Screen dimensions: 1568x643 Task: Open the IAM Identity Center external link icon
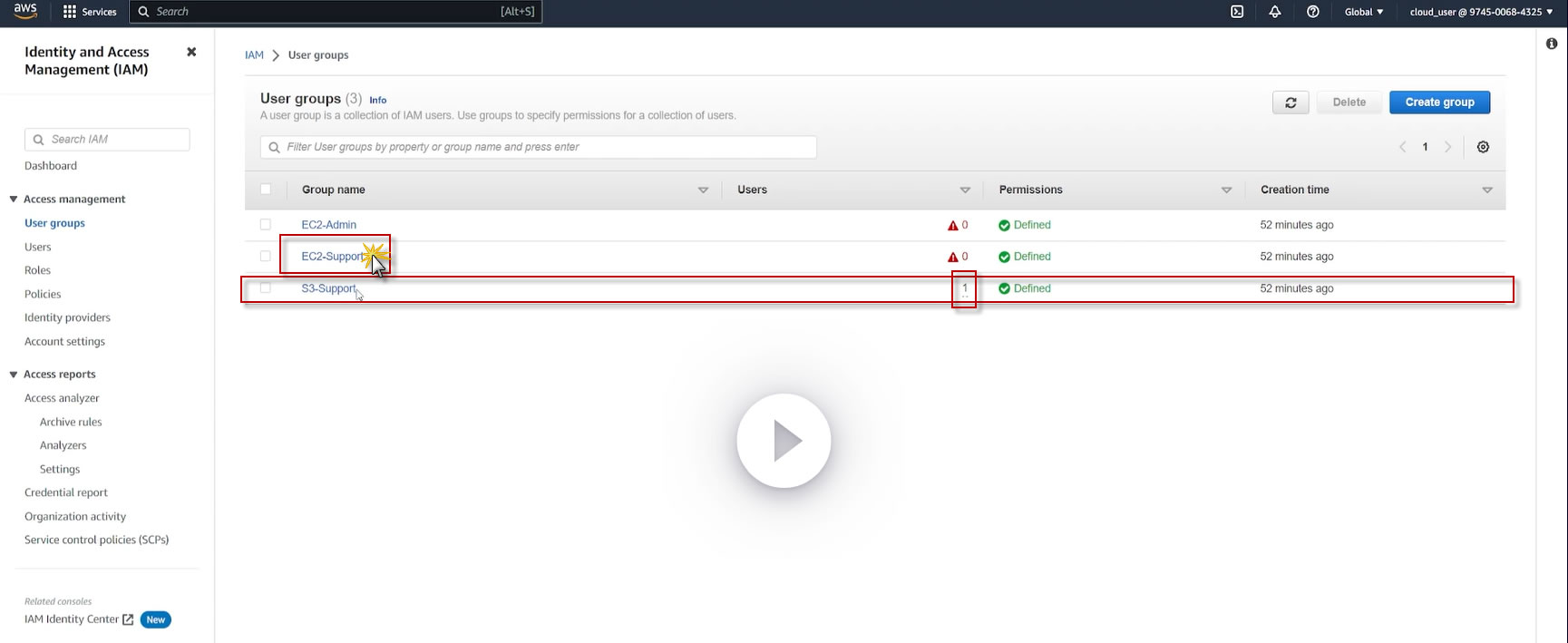point(128,619)
